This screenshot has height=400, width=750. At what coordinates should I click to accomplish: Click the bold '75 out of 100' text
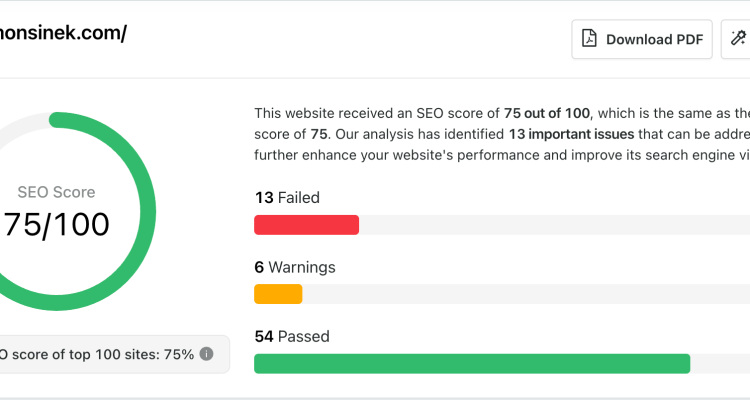click(x=546, y=113)
